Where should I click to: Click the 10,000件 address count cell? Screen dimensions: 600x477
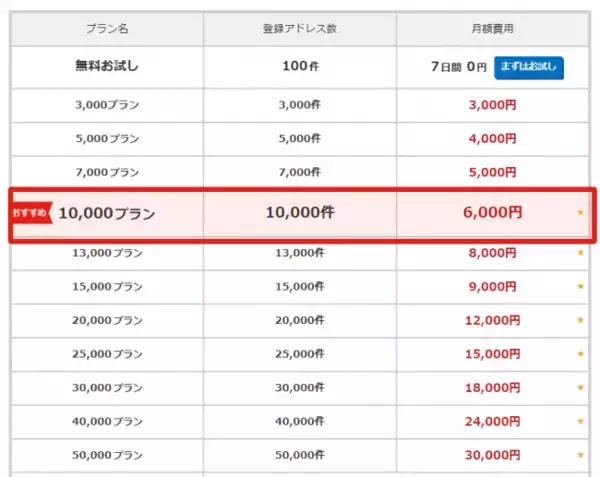click(x=299, y=212)
